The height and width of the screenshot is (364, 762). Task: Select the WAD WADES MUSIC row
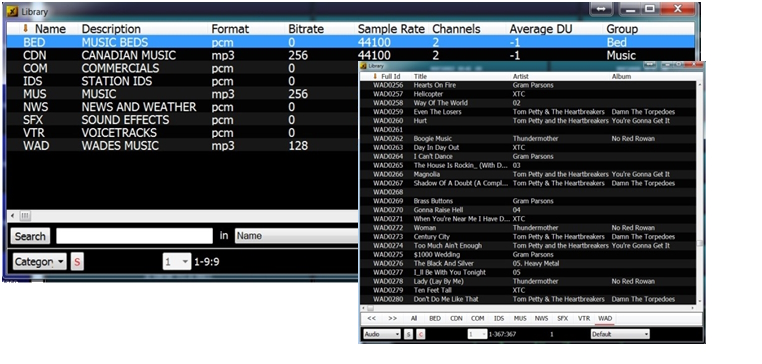click(x=182, y=145)
